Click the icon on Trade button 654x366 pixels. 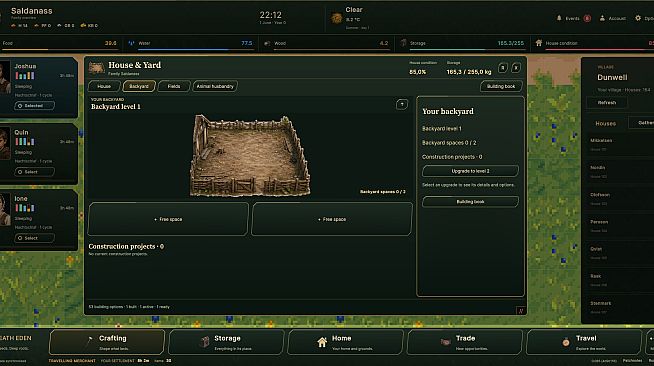point(445,342)
